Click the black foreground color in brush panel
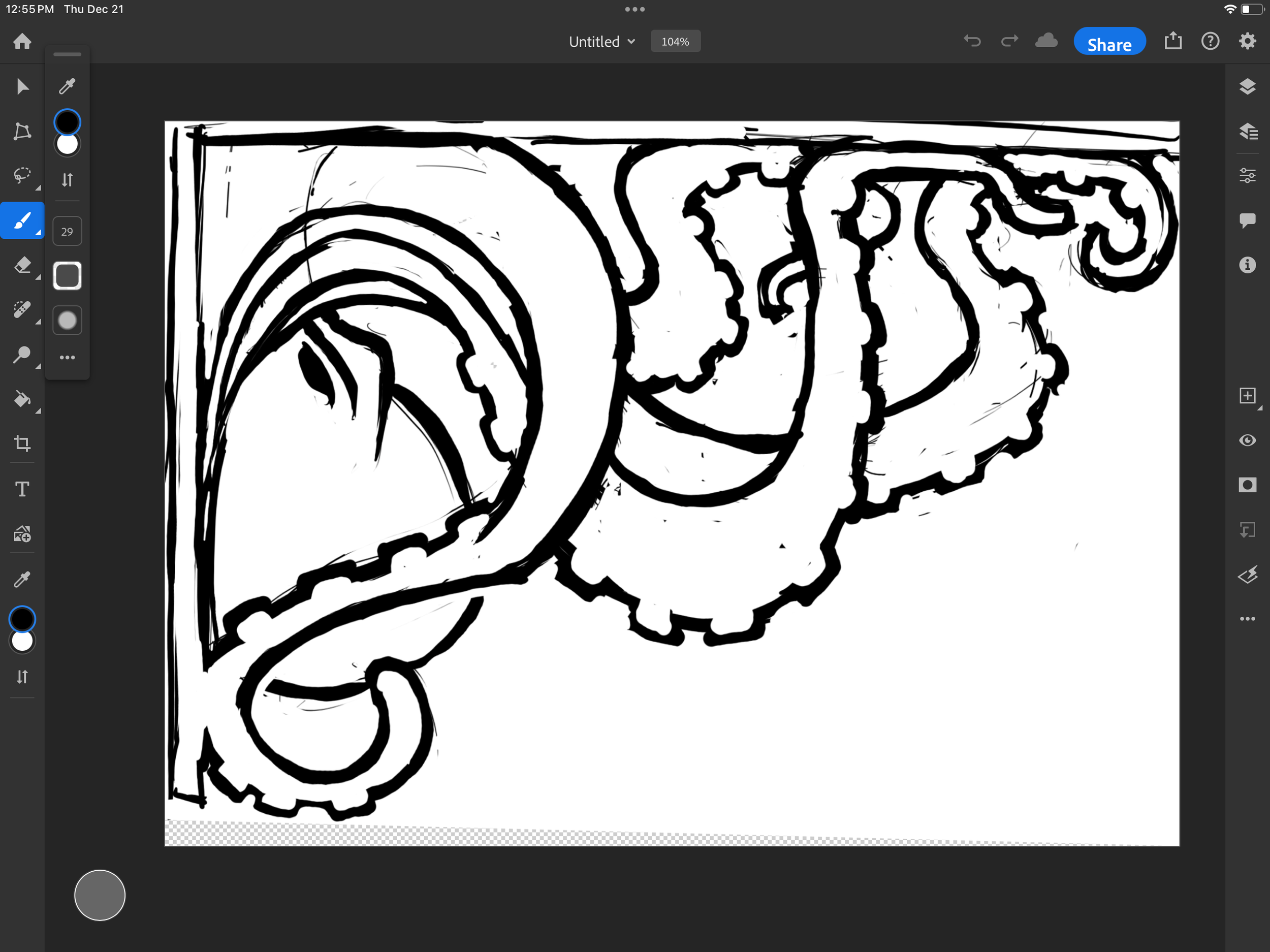This screenshot has height=952, width=1270. point(67,122)
